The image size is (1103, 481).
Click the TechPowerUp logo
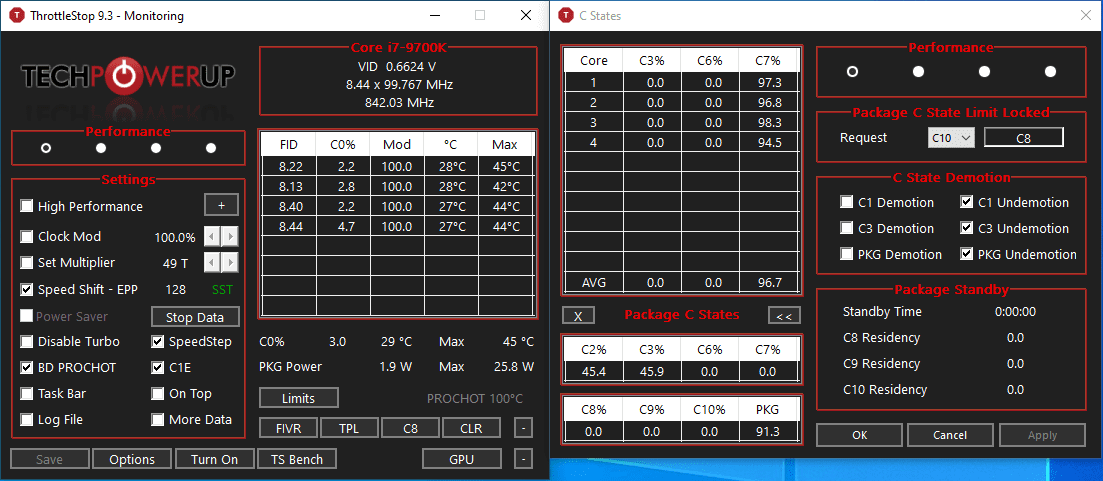click(x=128, y=75)
